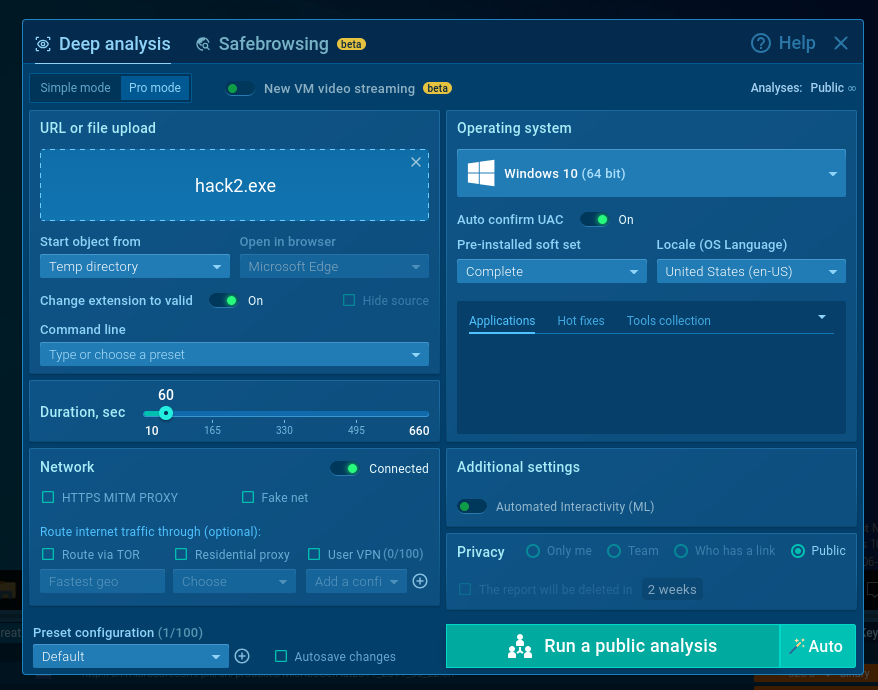
Task: Switch to Safebrowsing tab
Action: tap(280, 44)
